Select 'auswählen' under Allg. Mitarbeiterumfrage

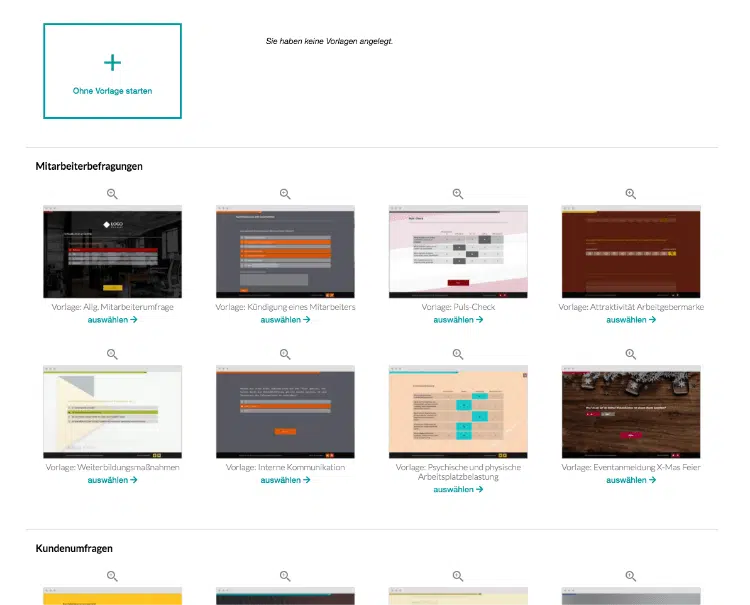(112, 319)
